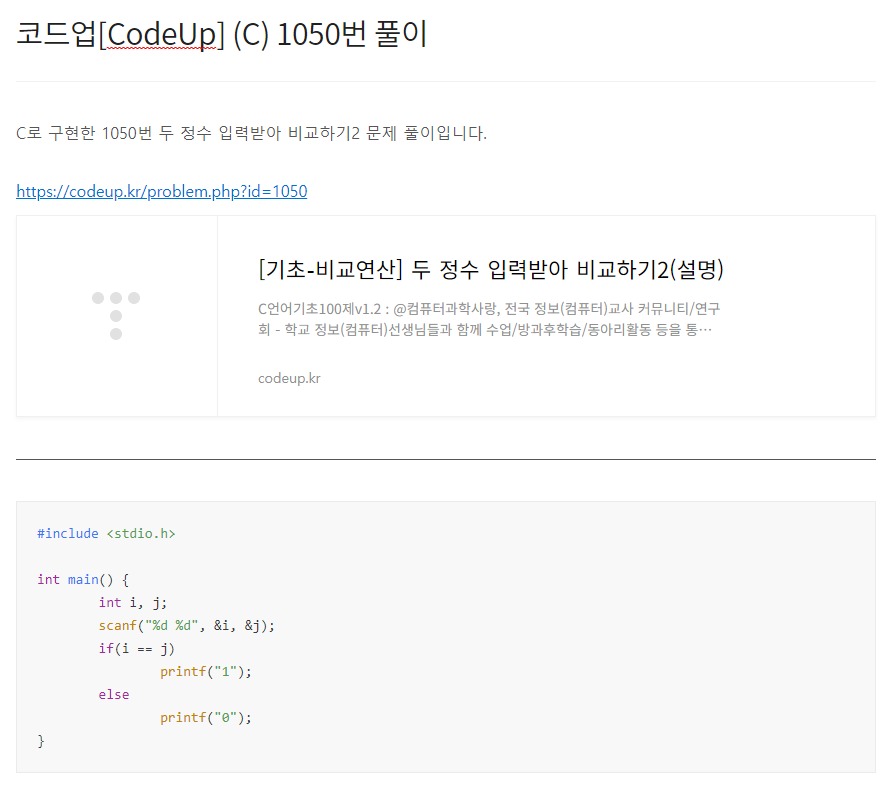The height and width of the screenshot is (788, 895).
Task: Click the scanf("%d %d", &i, &j); line
Action: 186,625
